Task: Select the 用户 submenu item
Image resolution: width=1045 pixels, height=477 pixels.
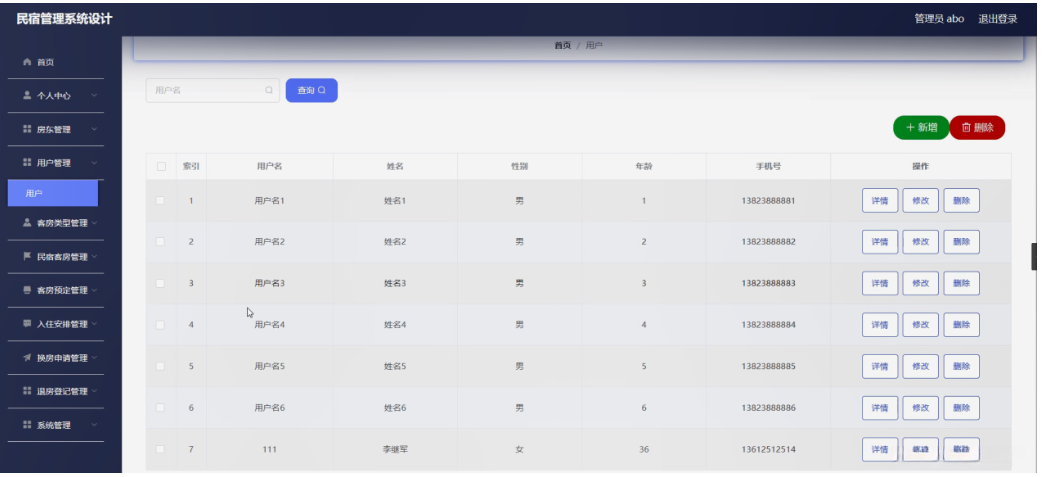Action: [53, 193]
